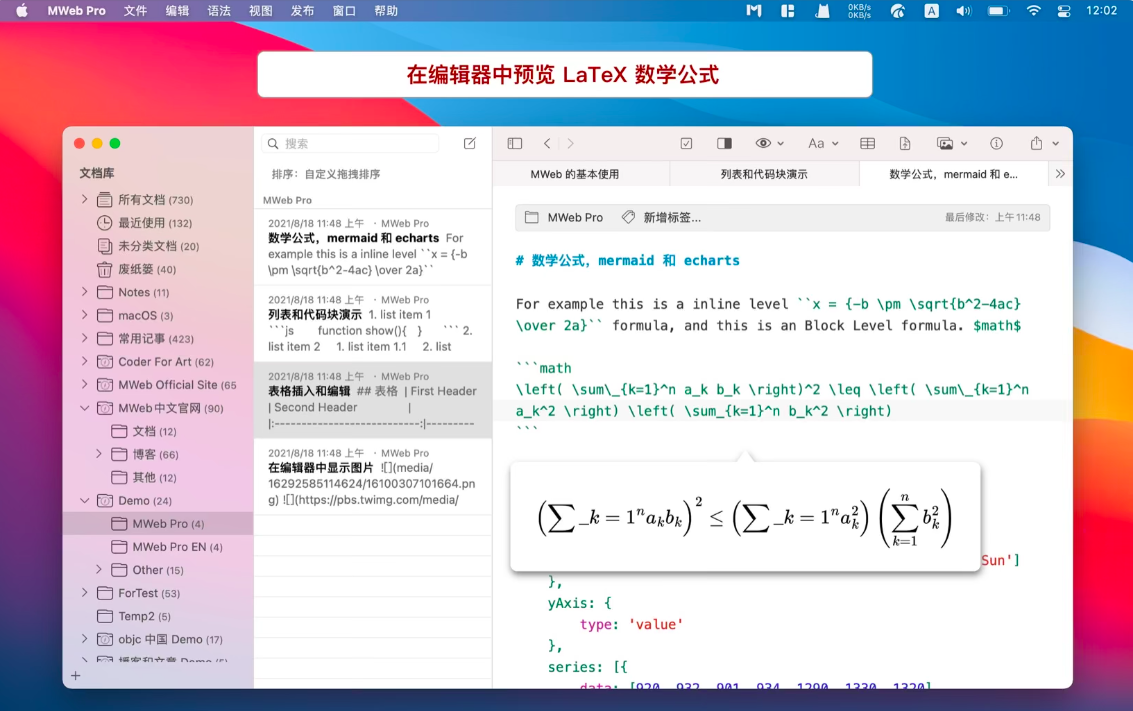Show document info via the i icon
The height and width of the screenshot is (711, 1133).
(x=996, y=143)
